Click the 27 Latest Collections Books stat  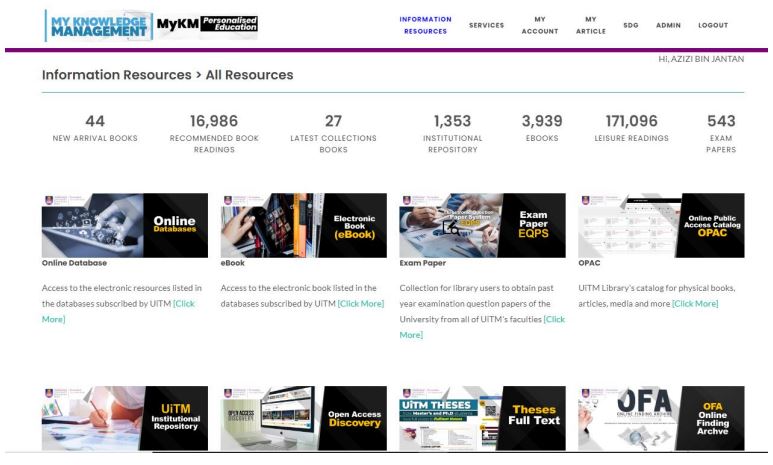333,134
